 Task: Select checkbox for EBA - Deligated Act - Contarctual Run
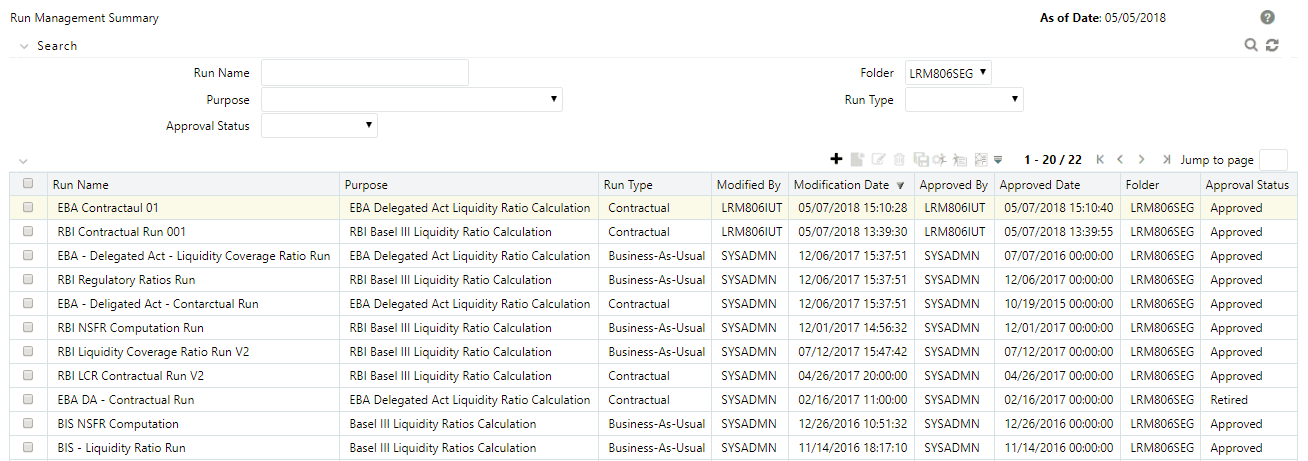[28, 304]
